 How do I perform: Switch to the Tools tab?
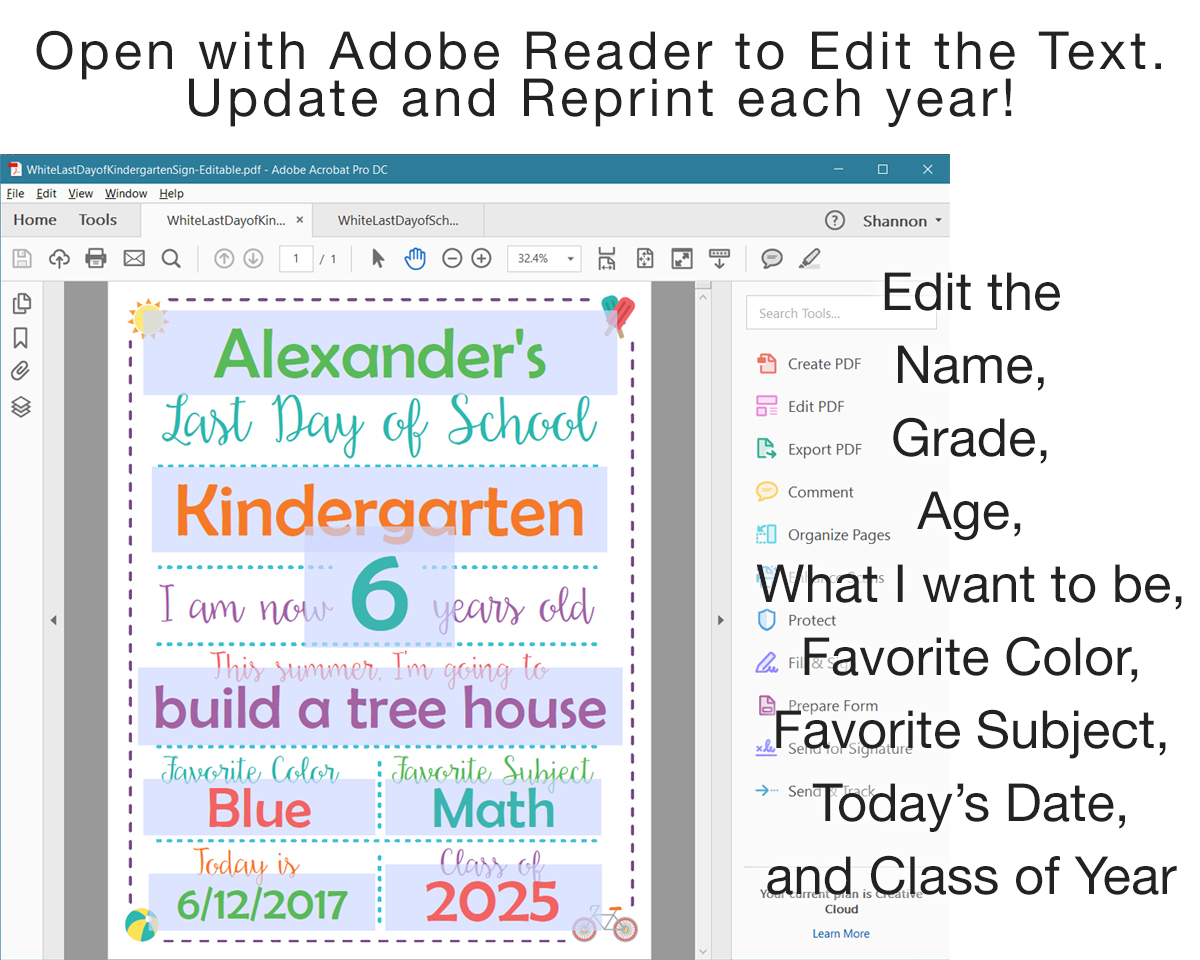98,220
